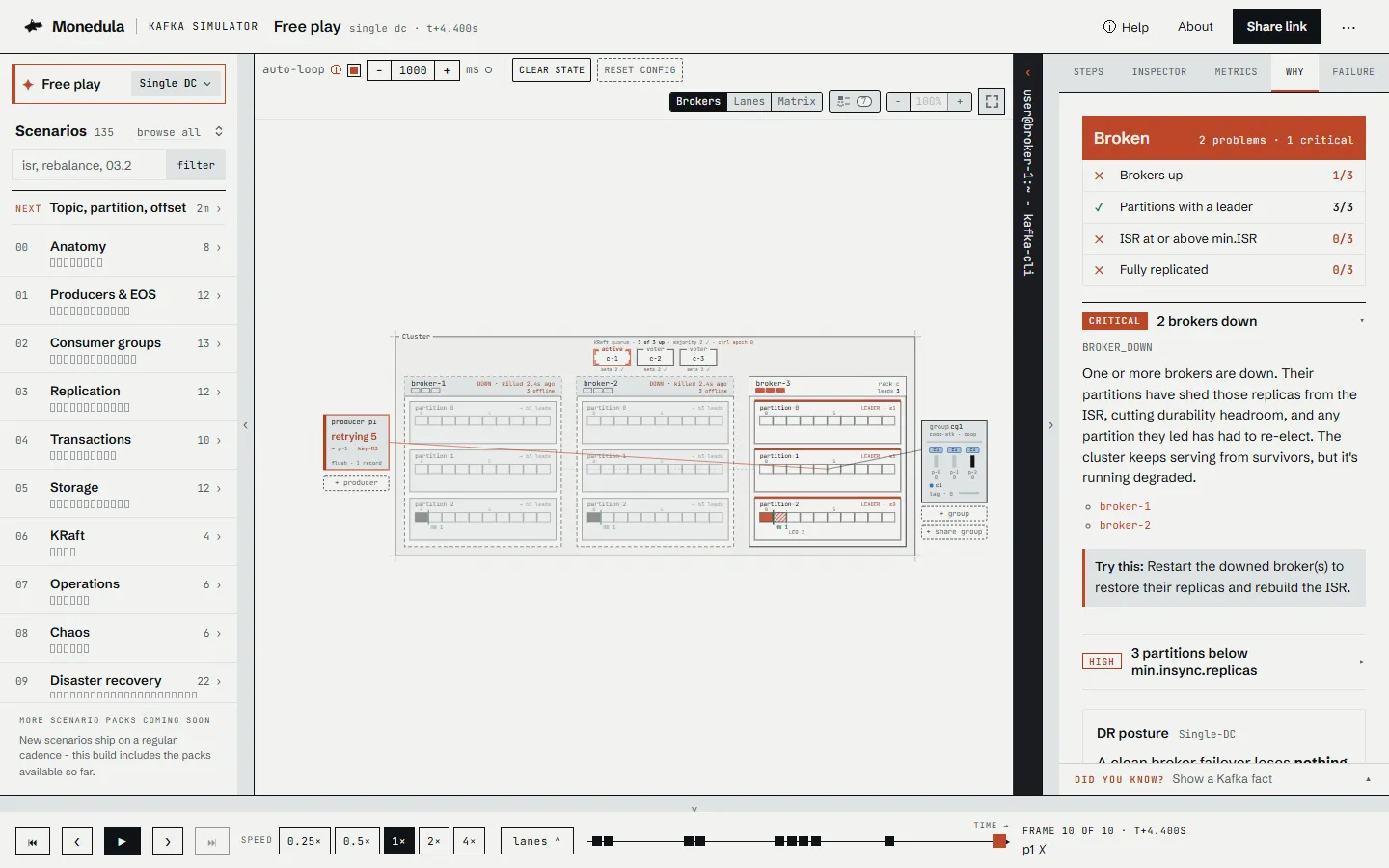Click the auto-loop interval field showing 1000
This screenshot has height=868, width=1389.
[x=413, y=69]
